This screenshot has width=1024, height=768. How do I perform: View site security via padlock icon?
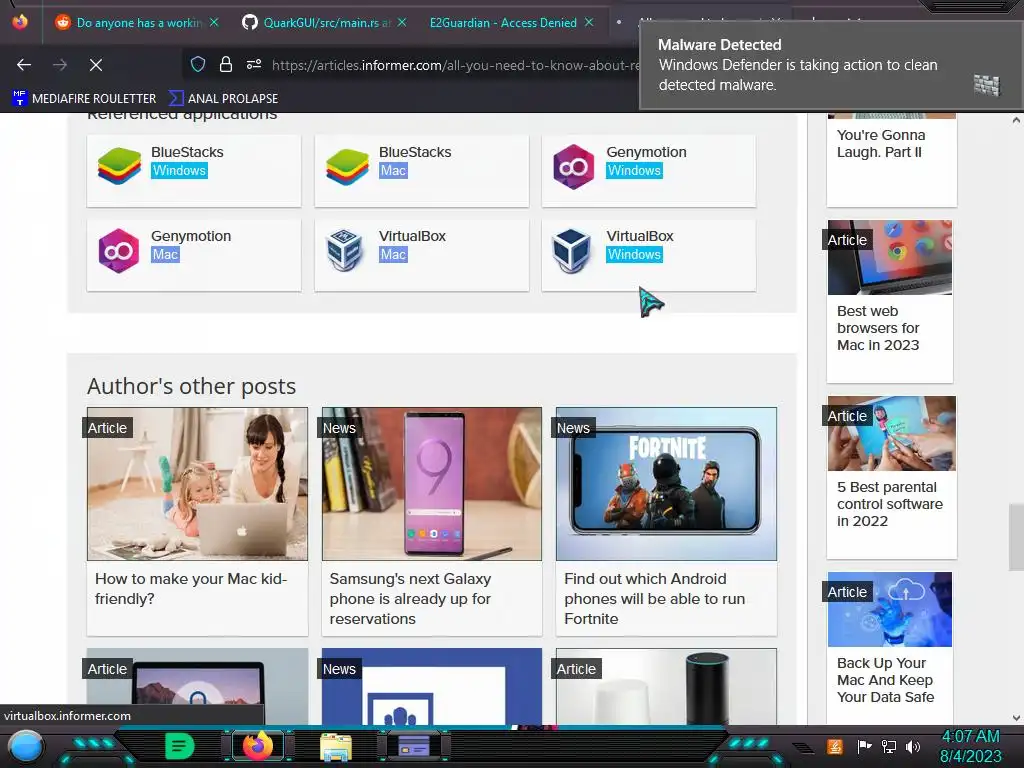[x=225, y=64]
